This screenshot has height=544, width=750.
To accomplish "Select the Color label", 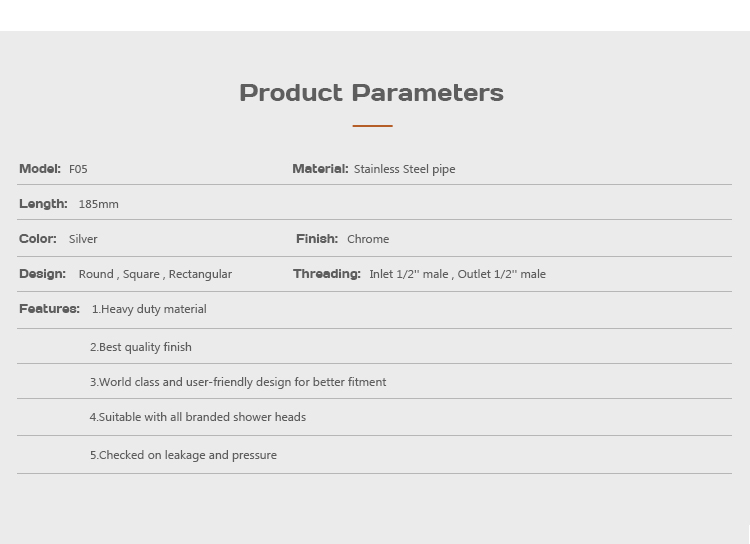I will (38, 239).
